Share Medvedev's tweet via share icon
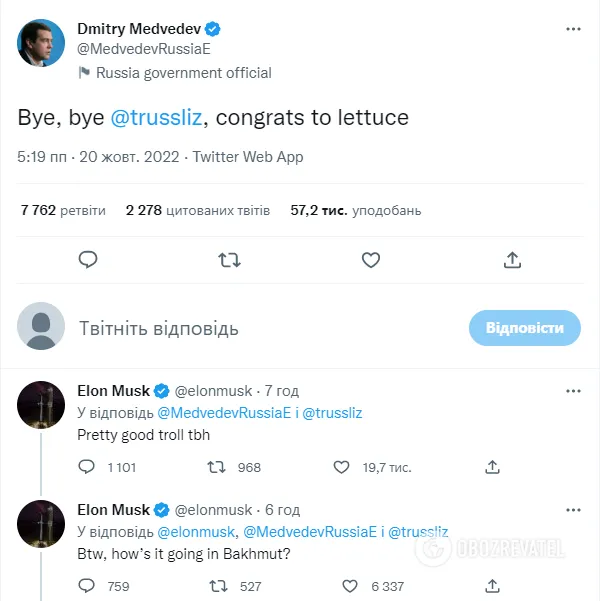The width and height of the screenshot is (600, 601). [512, 260]
